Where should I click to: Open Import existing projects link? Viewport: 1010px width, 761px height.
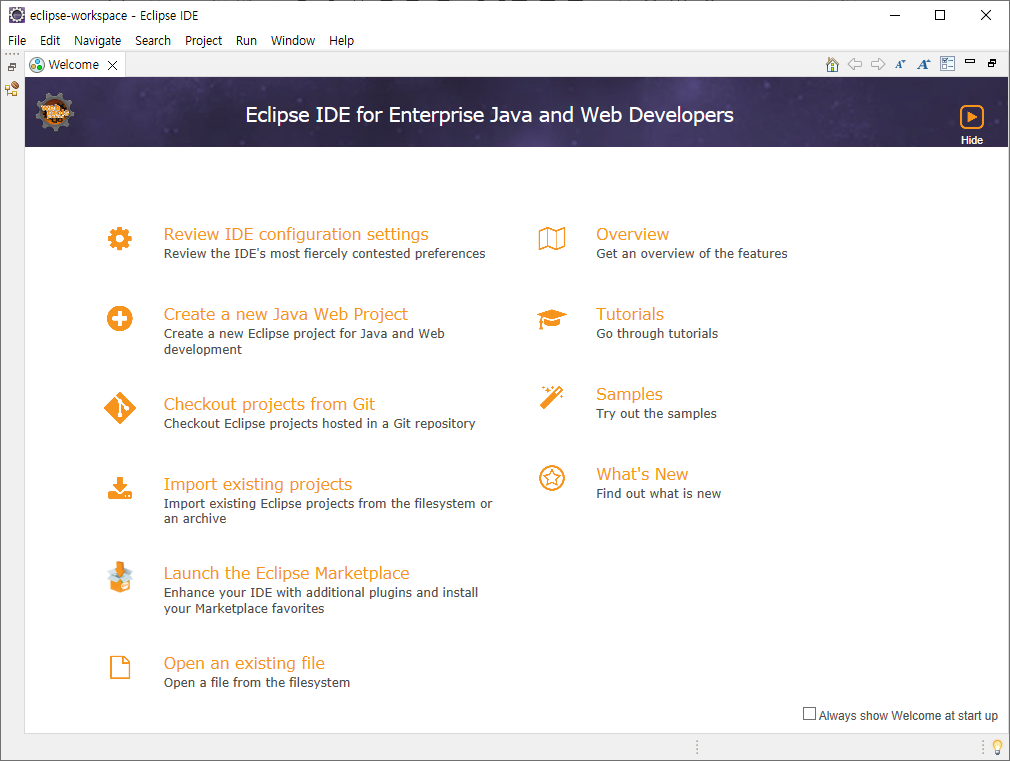click(x=258, y=484)
